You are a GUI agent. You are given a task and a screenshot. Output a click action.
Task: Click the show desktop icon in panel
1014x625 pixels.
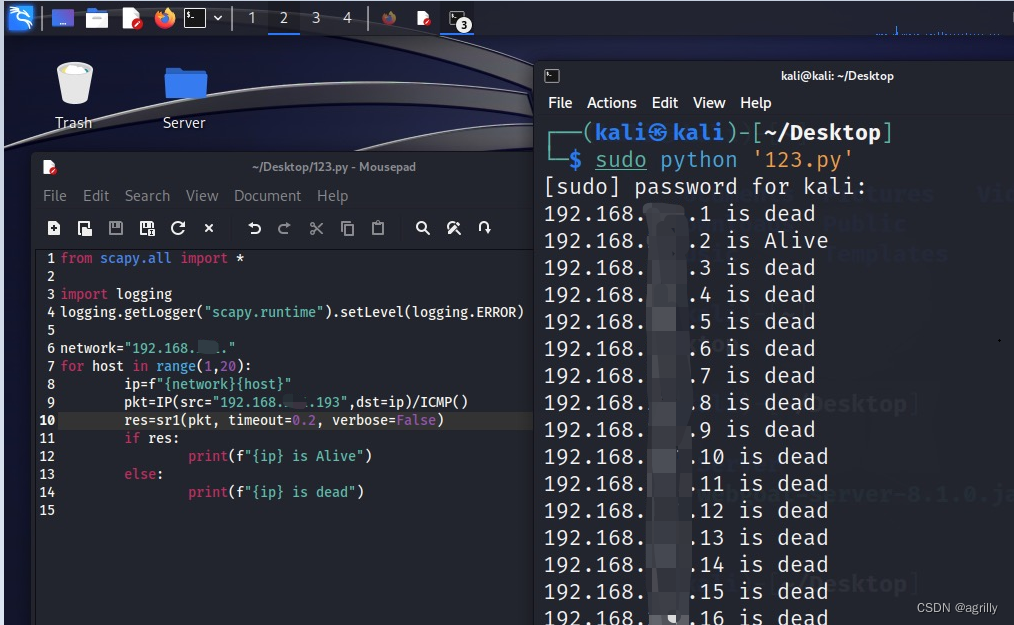(x=63, y=18)
